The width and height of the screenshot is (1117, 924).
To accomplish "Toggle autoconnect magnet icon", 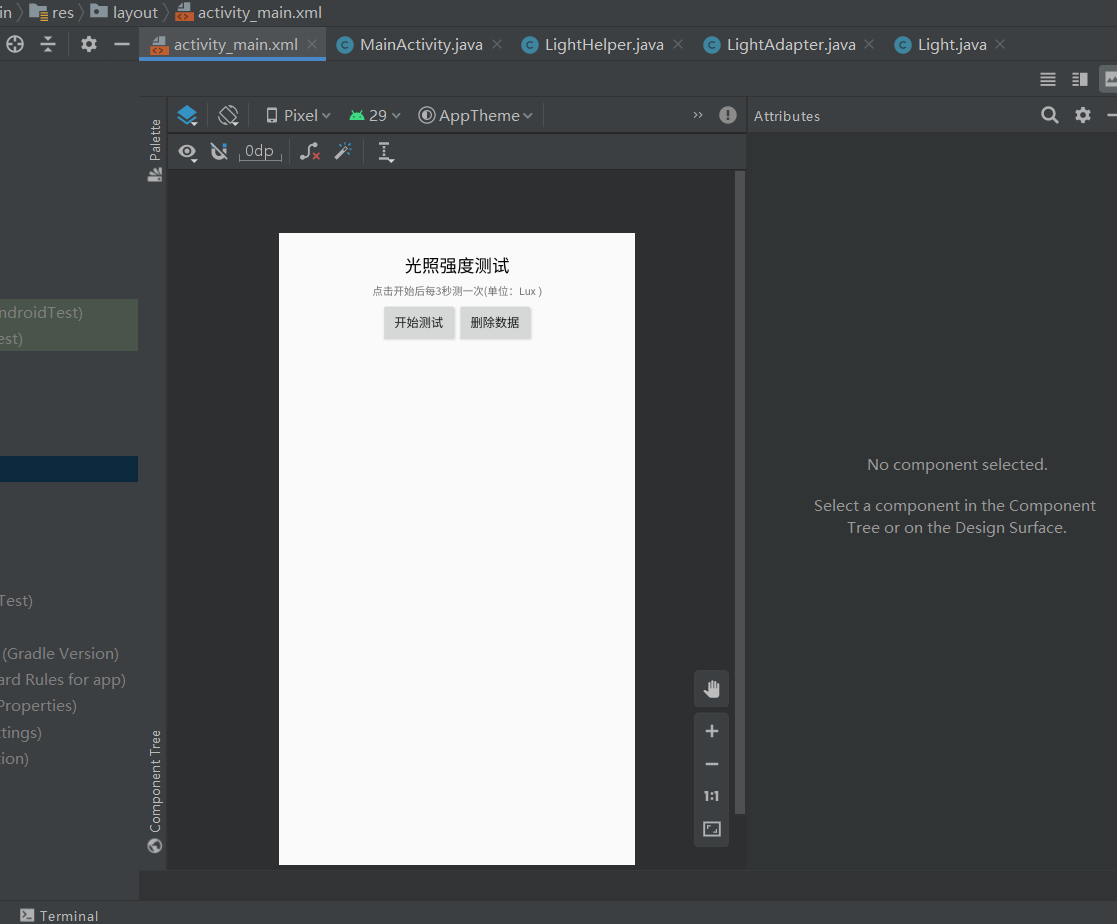I will [219, 151].
